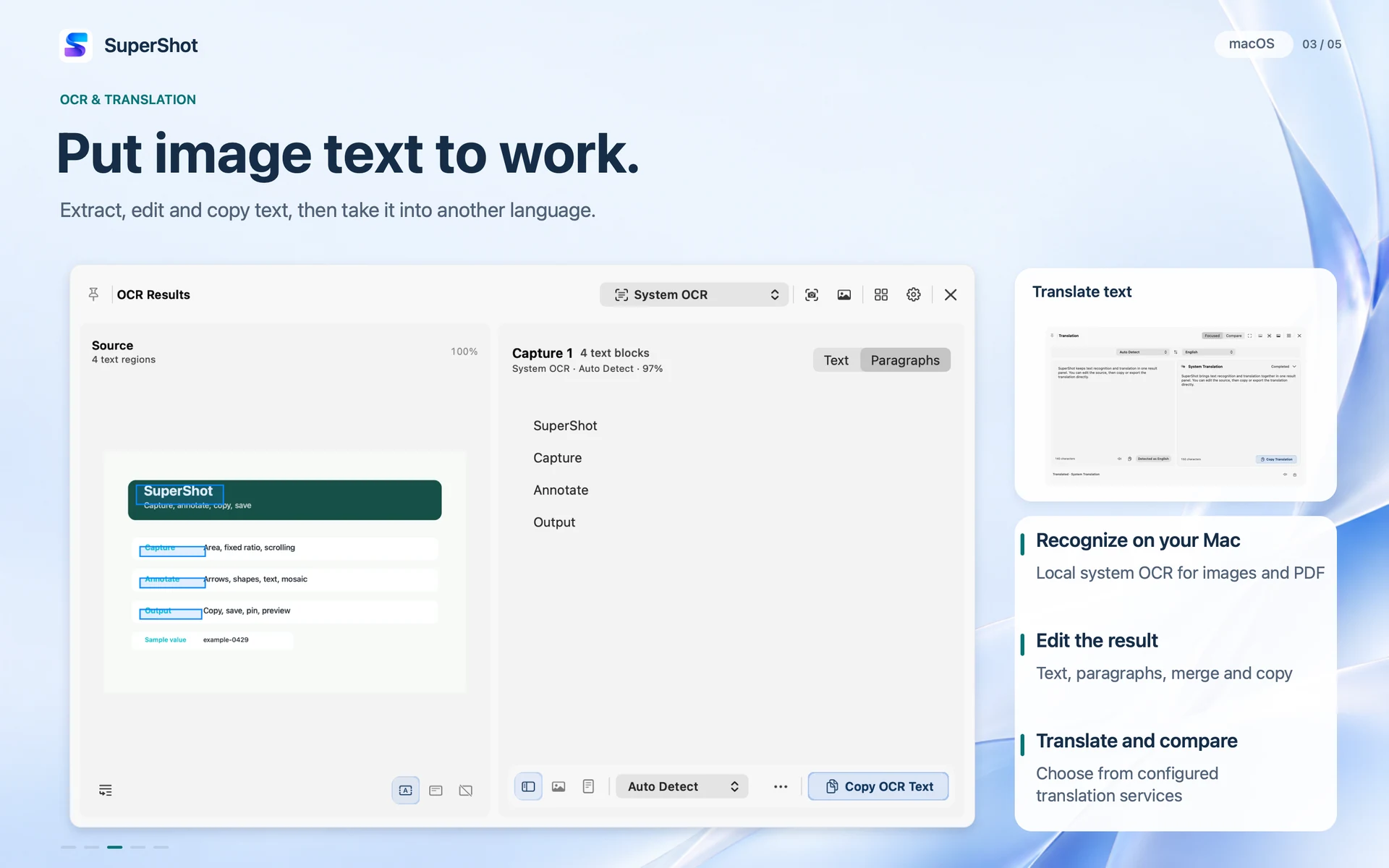Open the Translate text preview thumbnail
This screenshot has height=868, width=1389.
(1176, 405)
